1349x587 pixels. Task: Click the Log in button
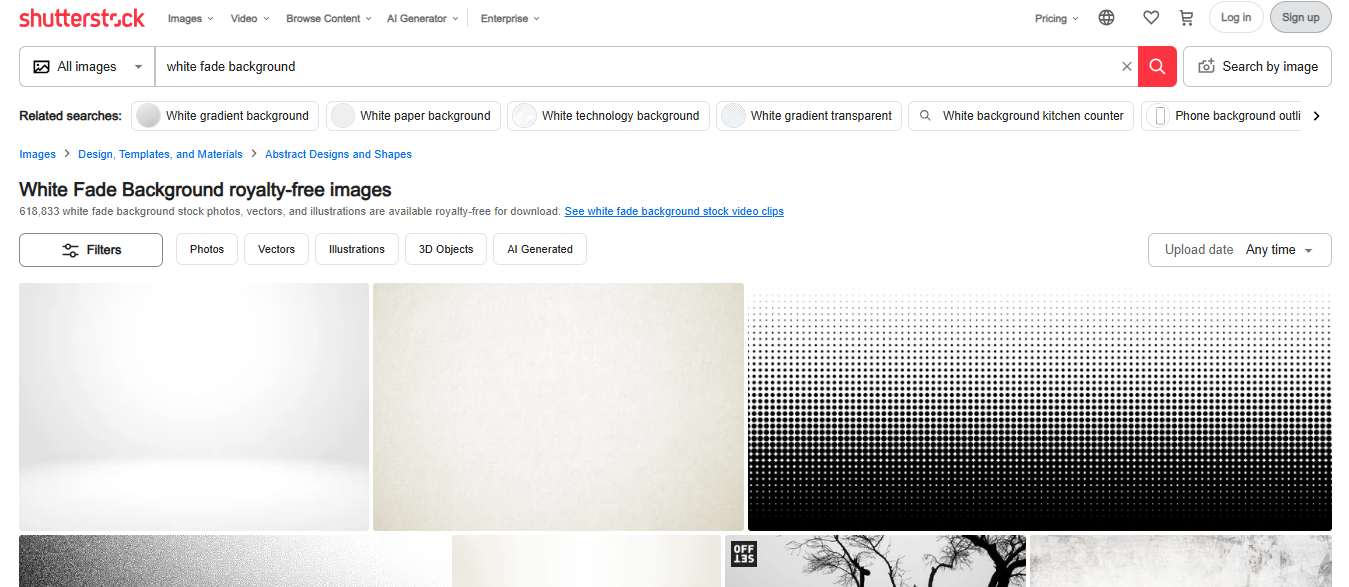(x=1236, y=17)
